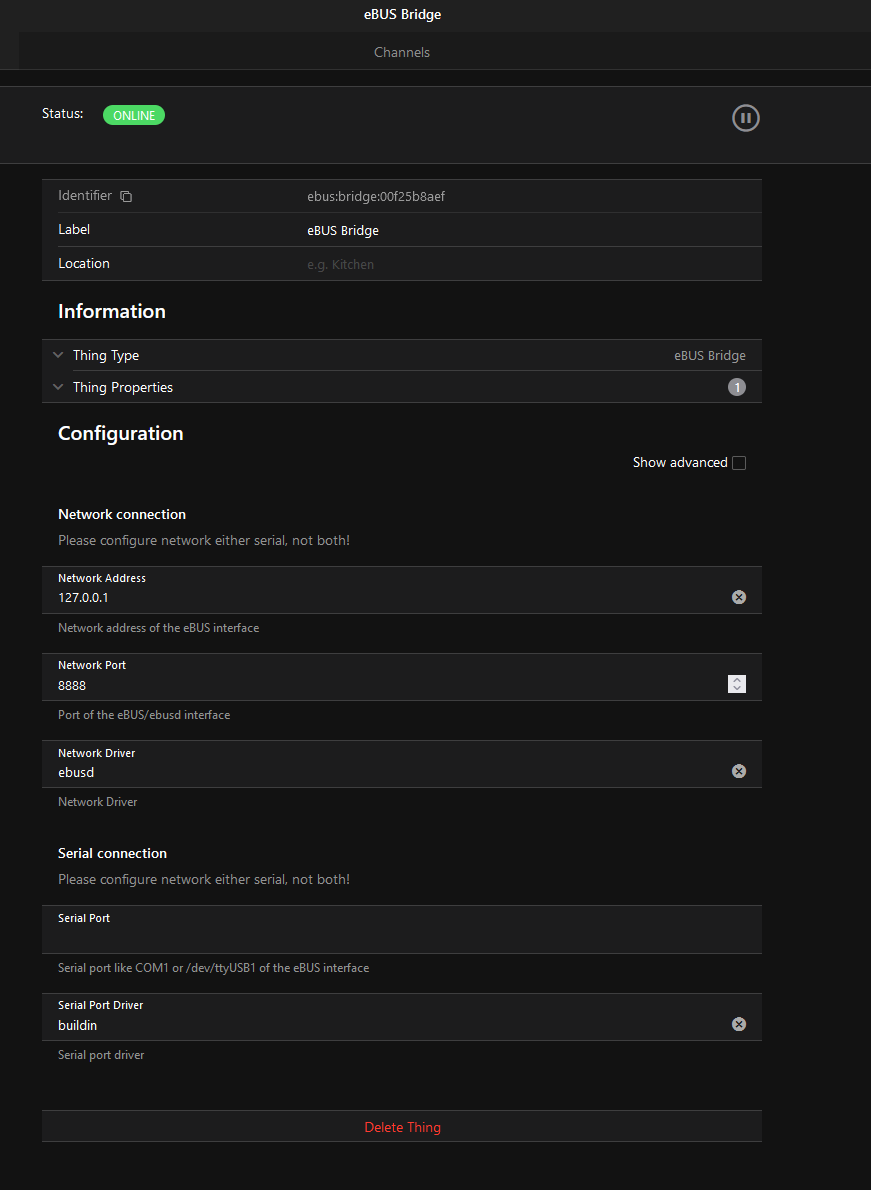The image size is (871, 1190).
Task: Expand the Thing Properties section
Action: [59, 387]
